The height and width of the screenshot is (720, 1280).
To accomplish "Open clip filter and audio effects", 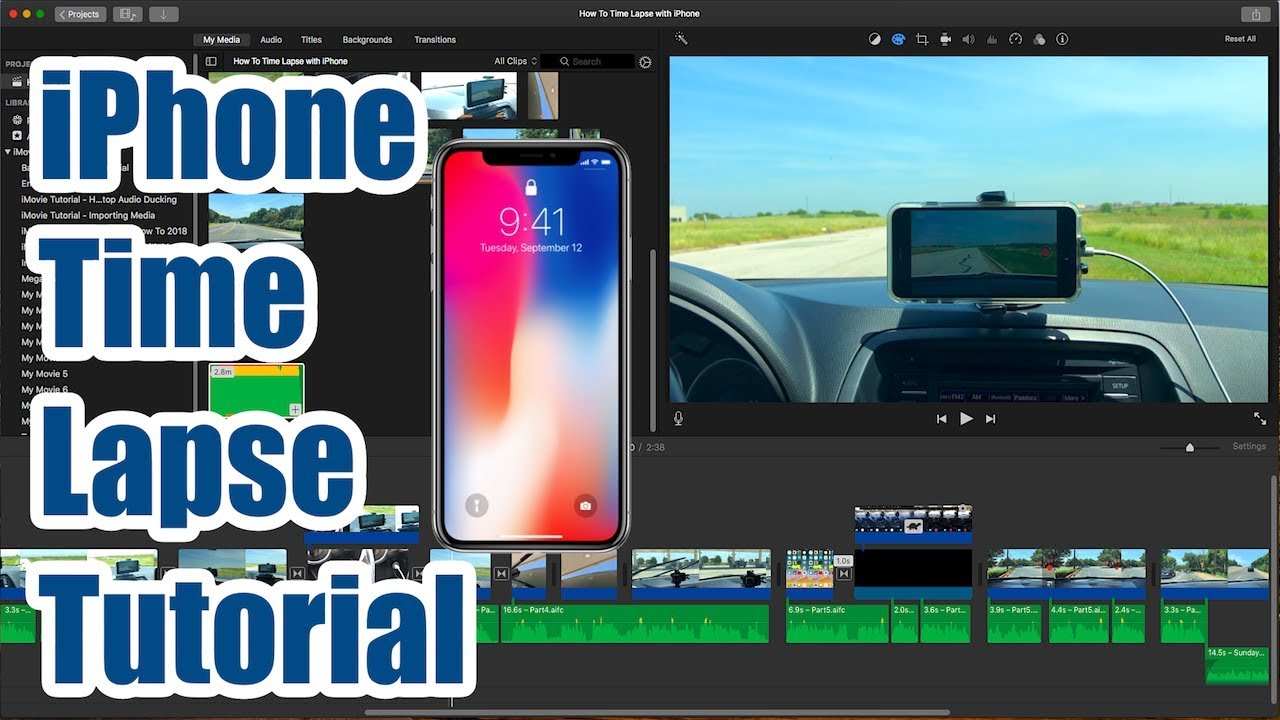I will coord(1039,39).
